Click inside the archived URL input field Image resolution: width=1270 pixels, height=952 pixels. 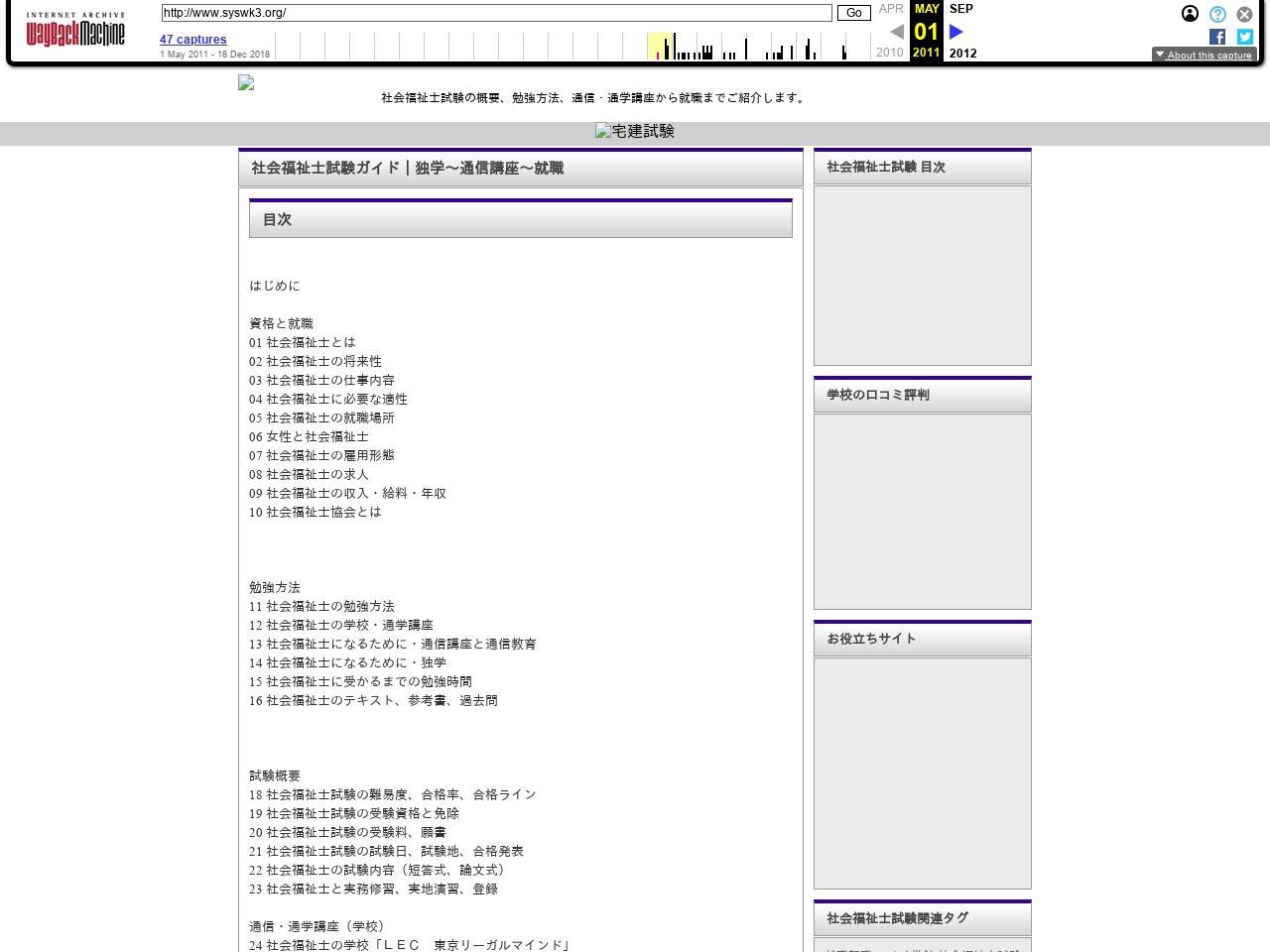click(496, 13)
